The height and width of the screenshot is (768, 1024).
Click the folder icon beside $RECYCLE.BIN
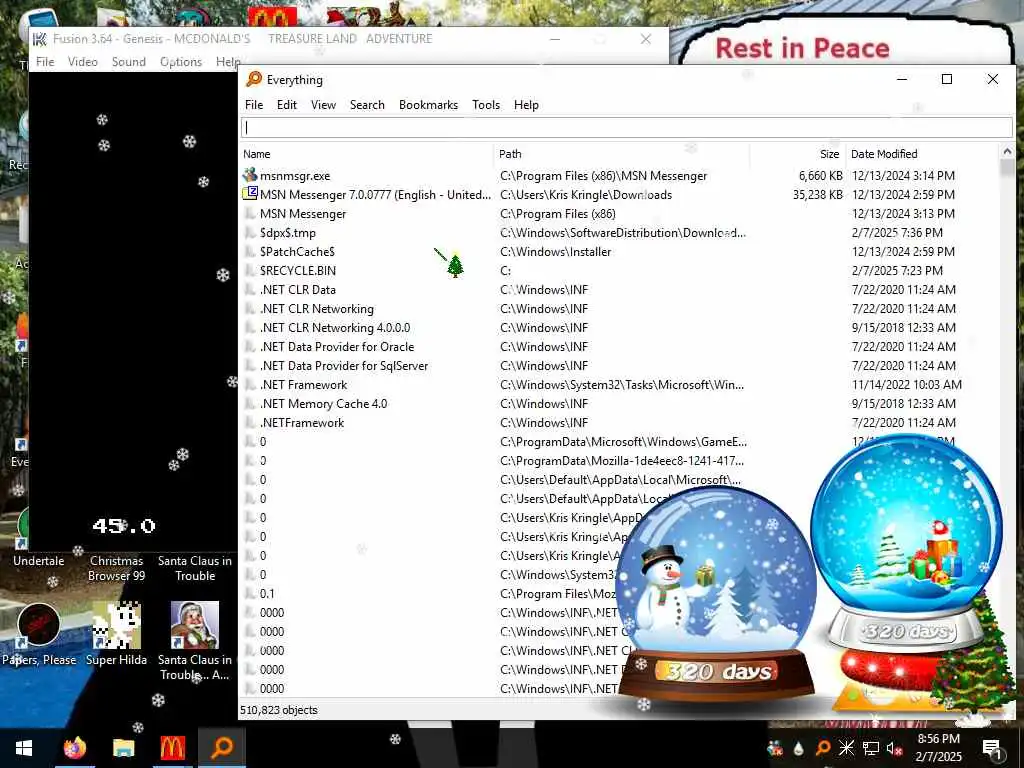(249, 270)
